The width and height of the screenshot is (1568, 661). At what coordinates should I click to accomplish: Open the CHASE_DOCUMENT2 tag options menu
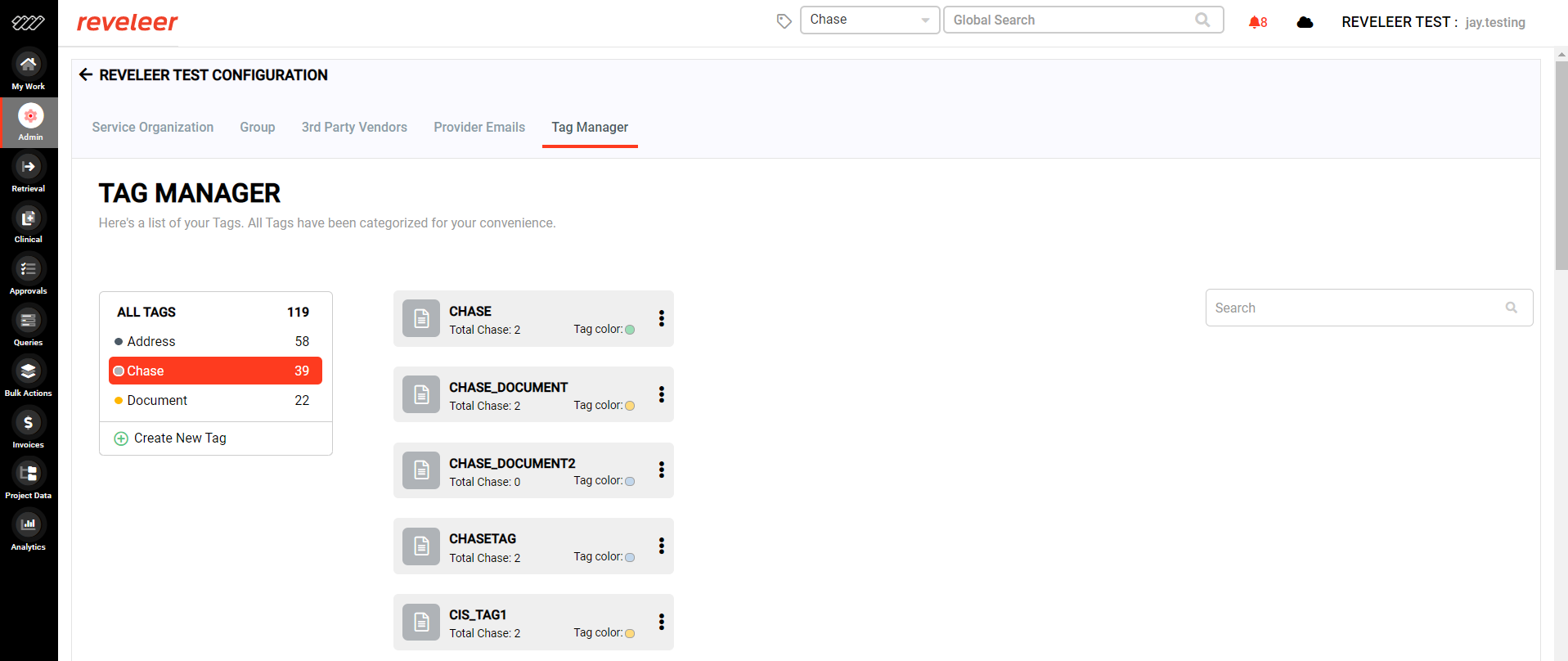(x=661, y=470)
